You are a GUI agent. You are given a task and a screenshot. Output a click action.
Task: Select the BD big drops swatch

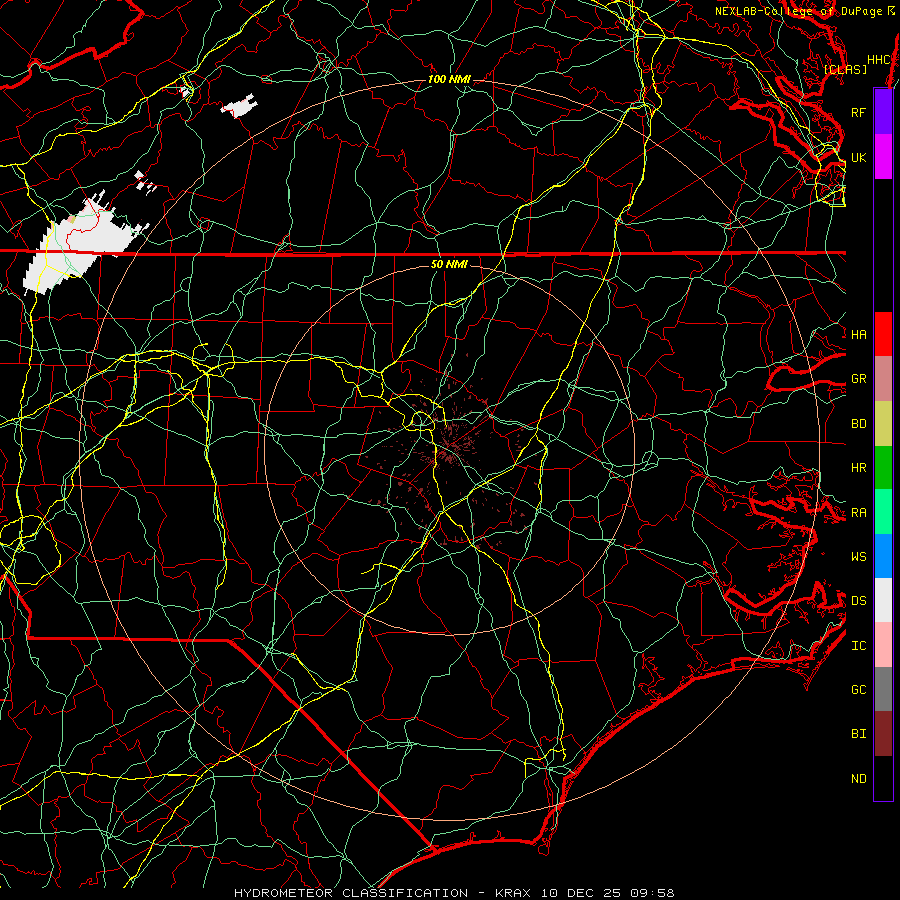(x=883, y=424)
